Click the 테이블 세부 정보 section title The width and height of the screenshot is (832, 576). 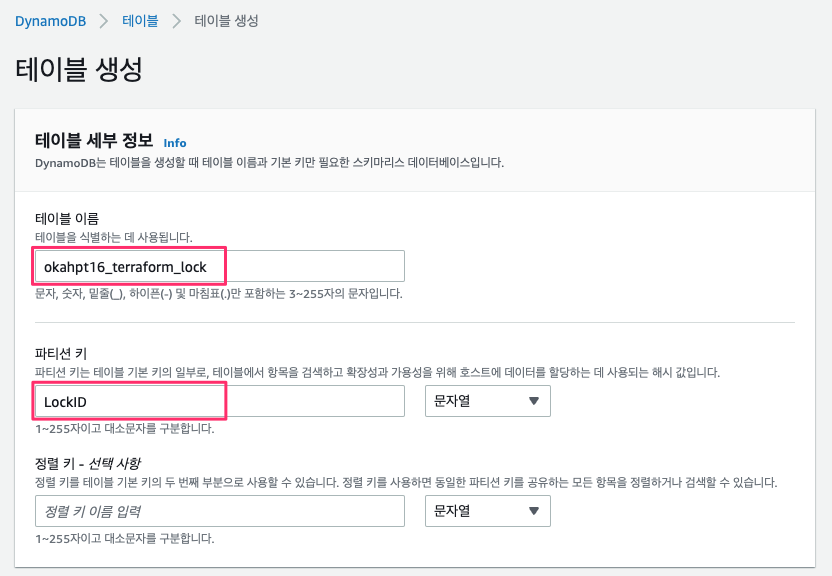point(94,141)
